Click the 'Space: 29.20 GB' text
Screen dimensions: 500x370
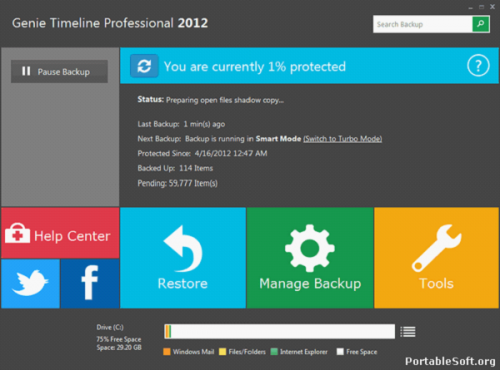119,347
